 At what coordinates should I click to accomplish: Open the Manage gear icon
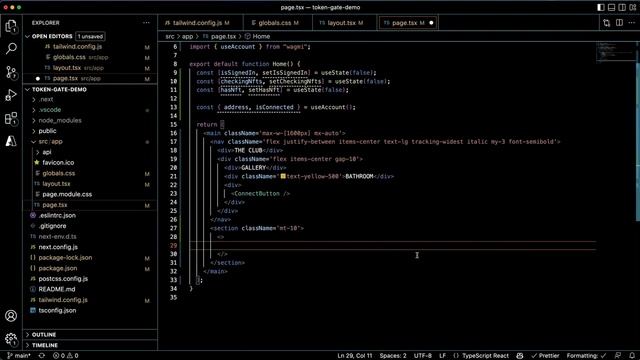tap(11, 339)
